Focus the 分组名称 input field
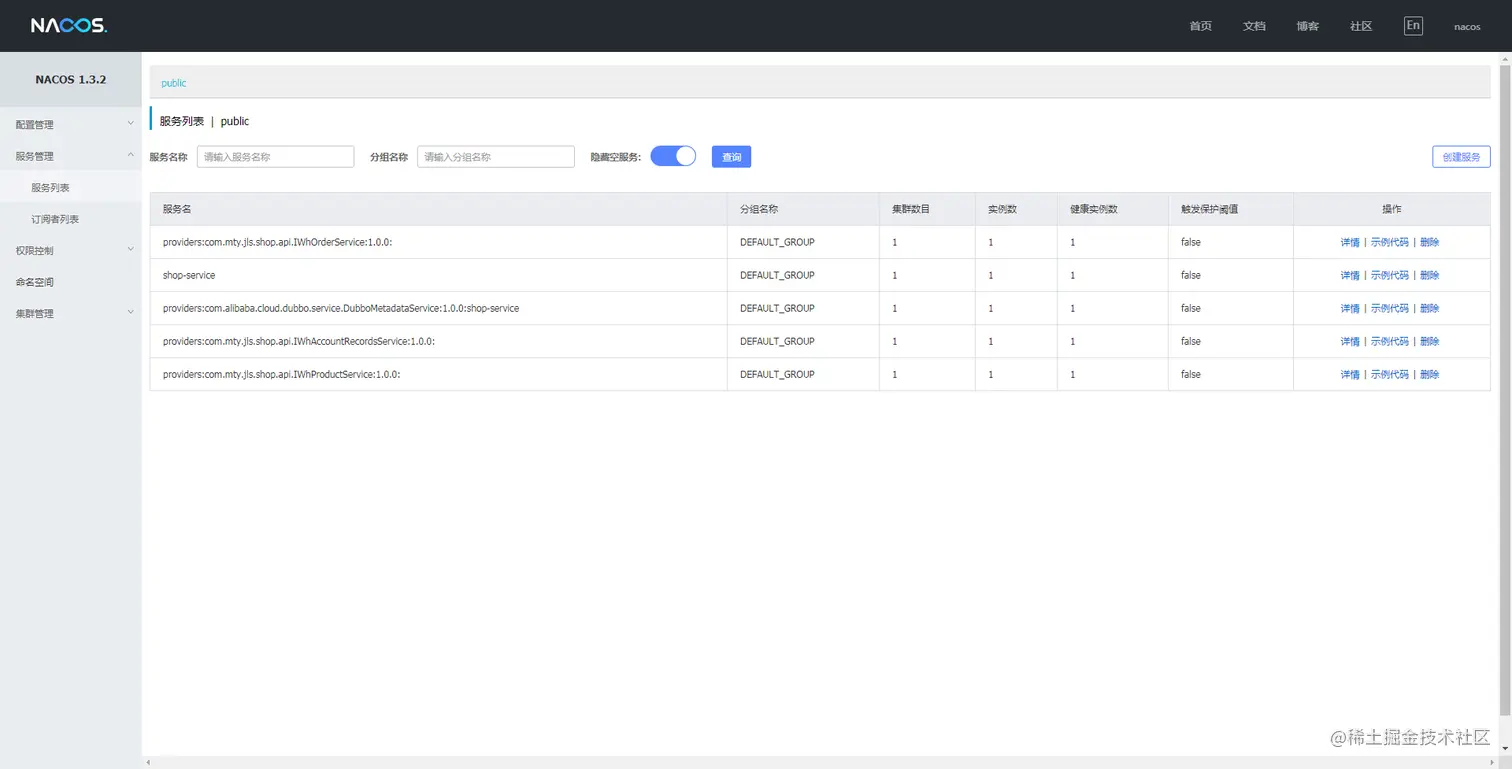Screen dimensions: 1512x769 [x=496, y=157]
